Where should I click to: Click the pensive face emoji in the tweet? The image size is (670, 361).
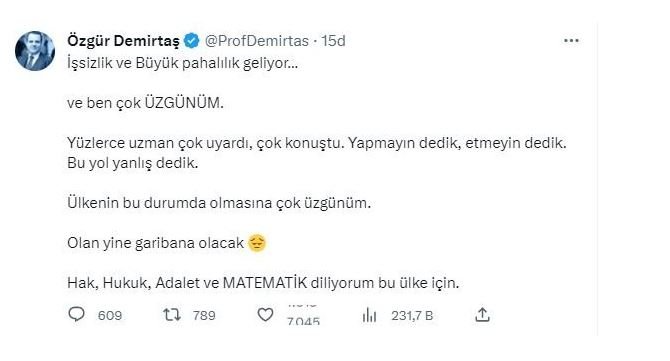257,243
